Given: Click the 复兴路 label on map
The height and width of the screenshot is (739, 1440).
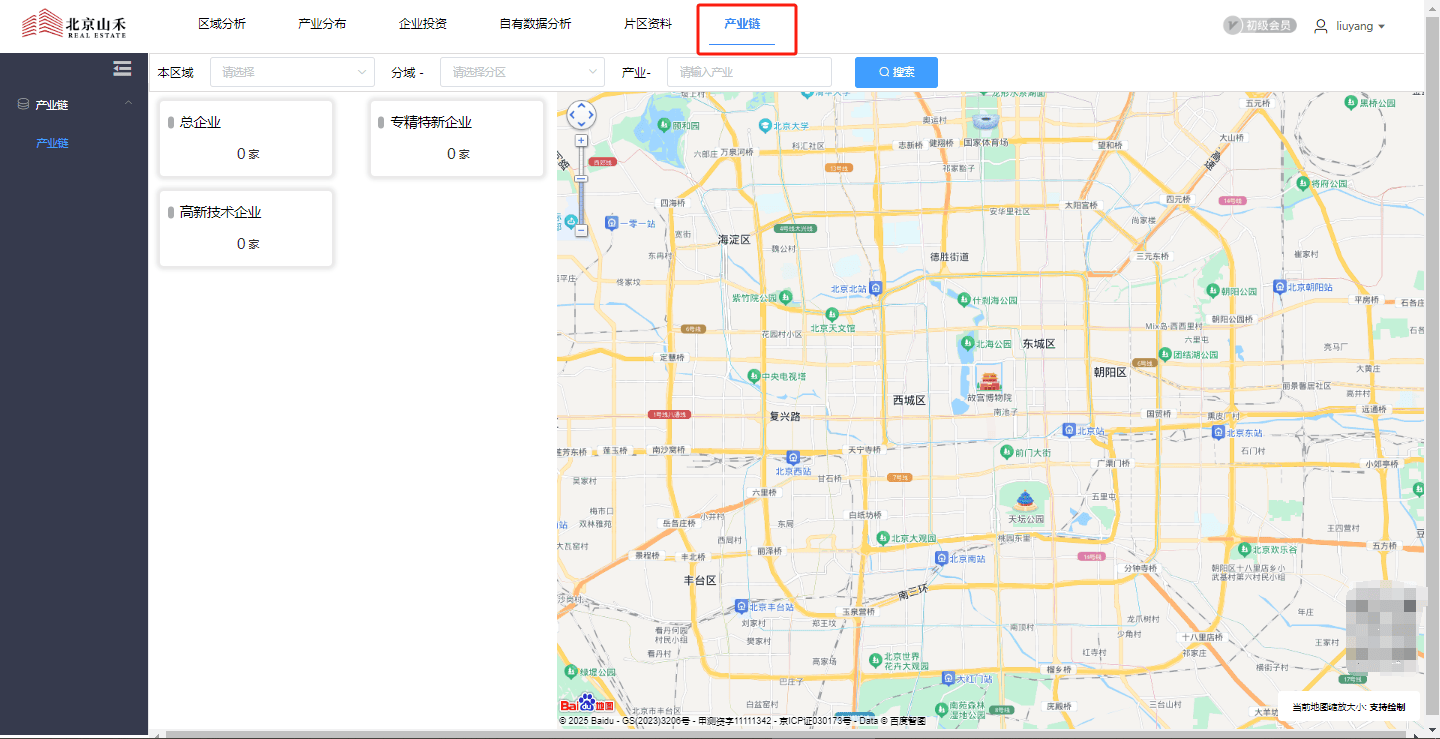Looking at the screenshot, I should click(784, 416).
